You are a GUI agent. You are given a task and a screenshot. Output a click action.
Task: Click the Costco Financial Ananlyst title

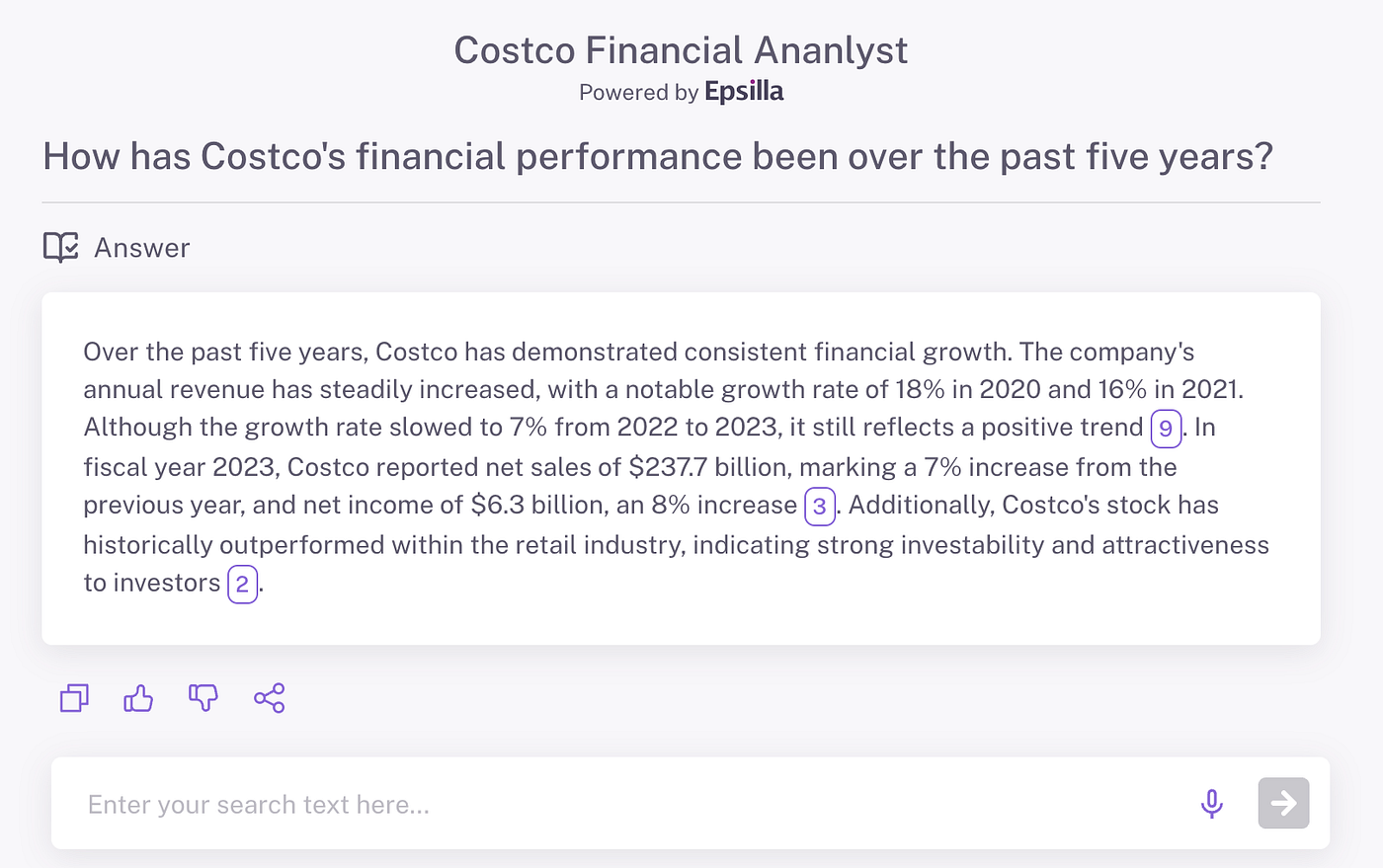(681, 50)
